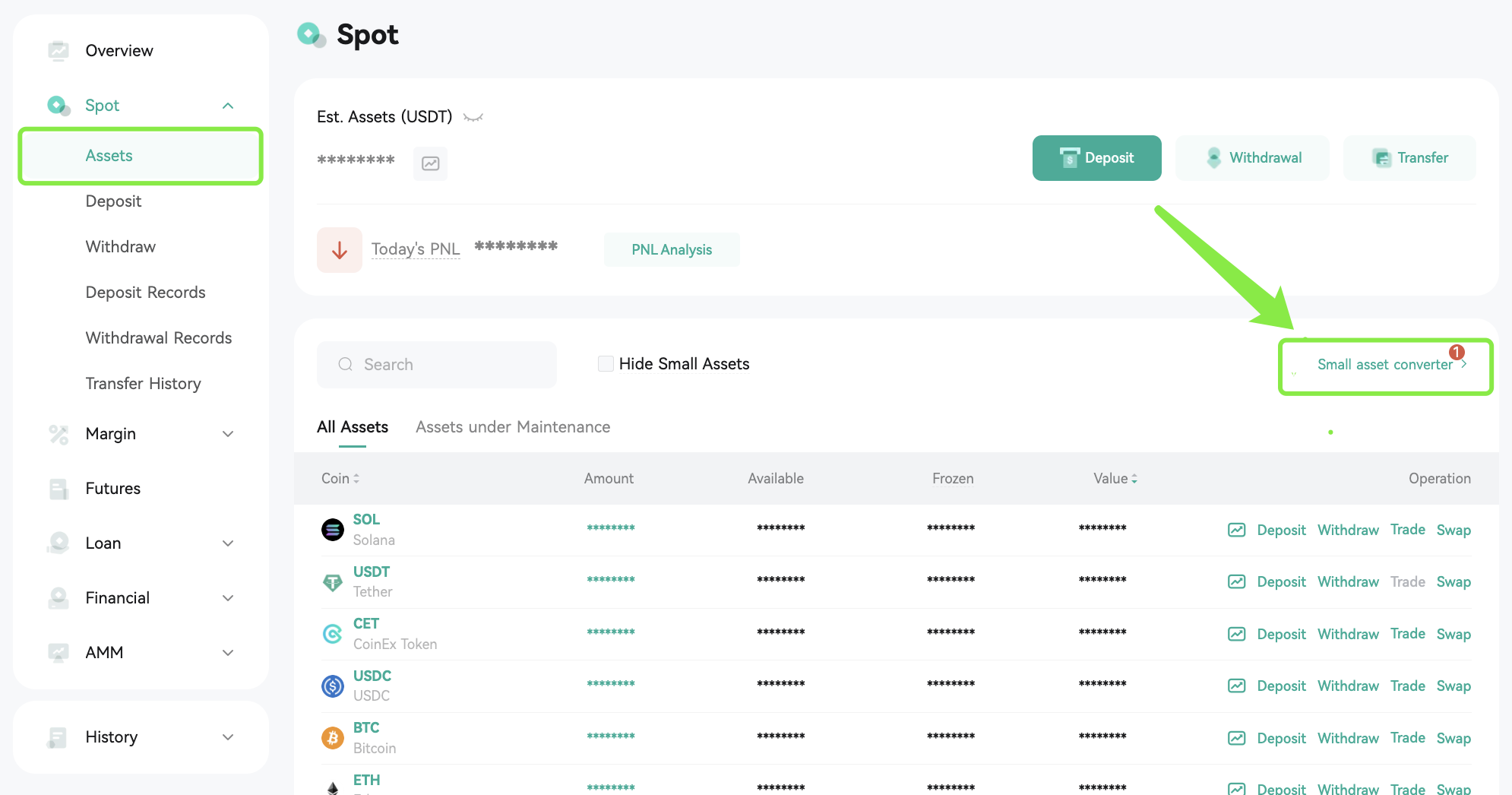Viewport: 1512px width, 795px height.
Task: Click the red Today's PNL down-arrow icon
Action: [340, 250]
